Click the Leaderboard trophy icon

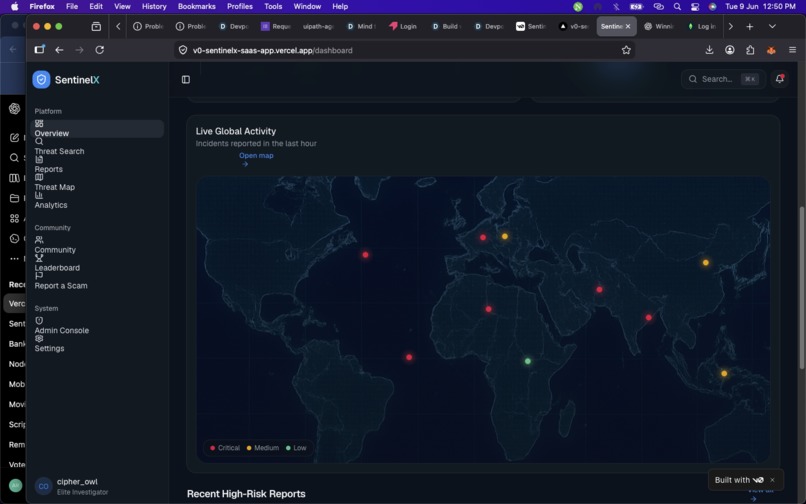[39, 258]
